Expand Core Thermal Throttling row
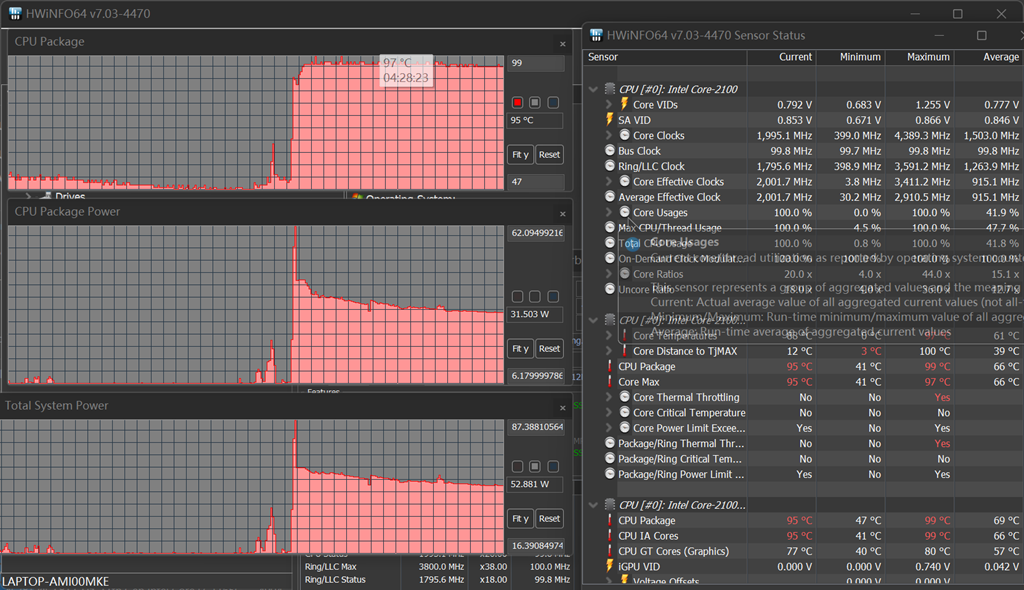This screenshot has width=1024, height=590. click(x=609, y=397)
